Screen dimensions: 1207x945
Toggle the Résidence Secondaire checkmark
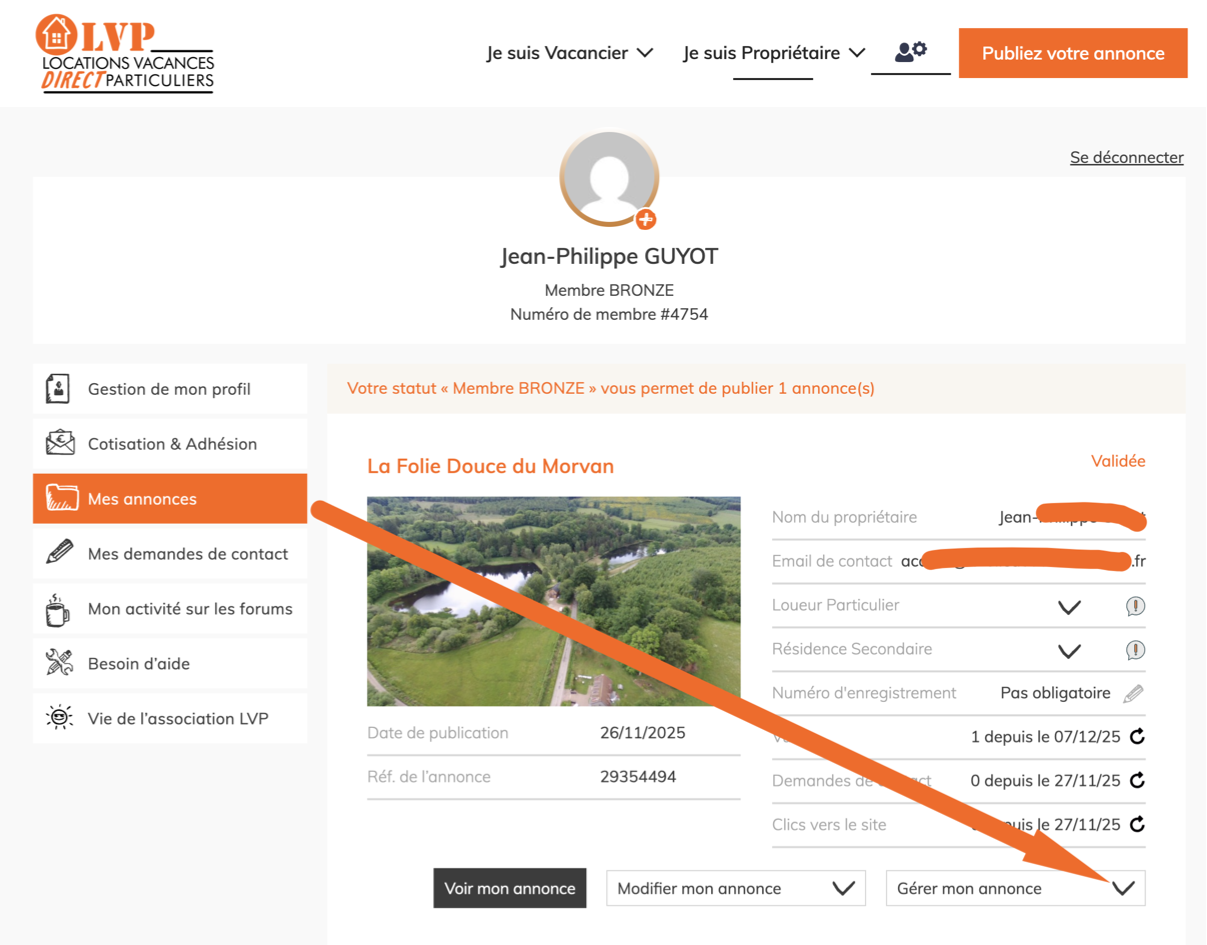[1069, 650]
